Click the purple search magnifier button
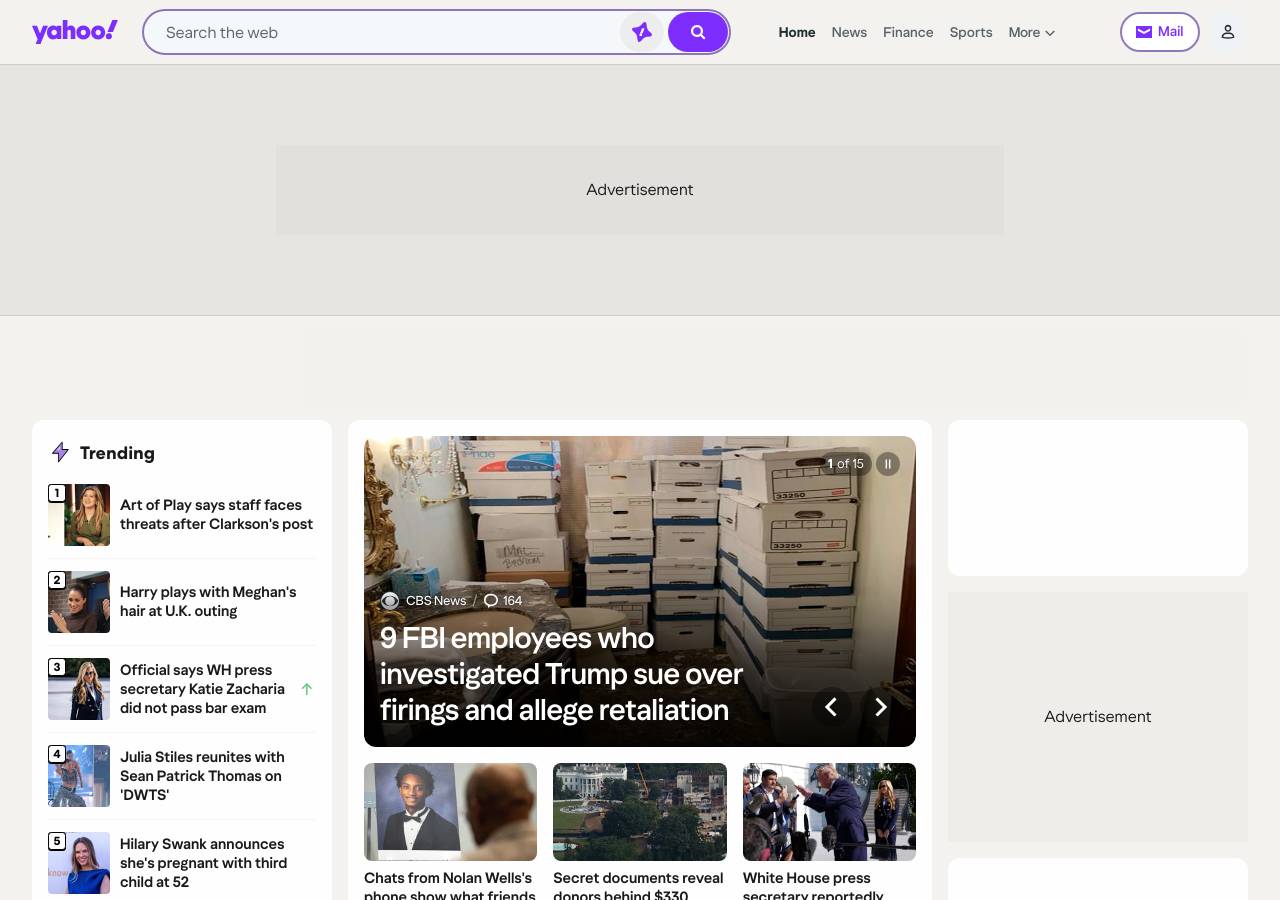 click(698, 32)
